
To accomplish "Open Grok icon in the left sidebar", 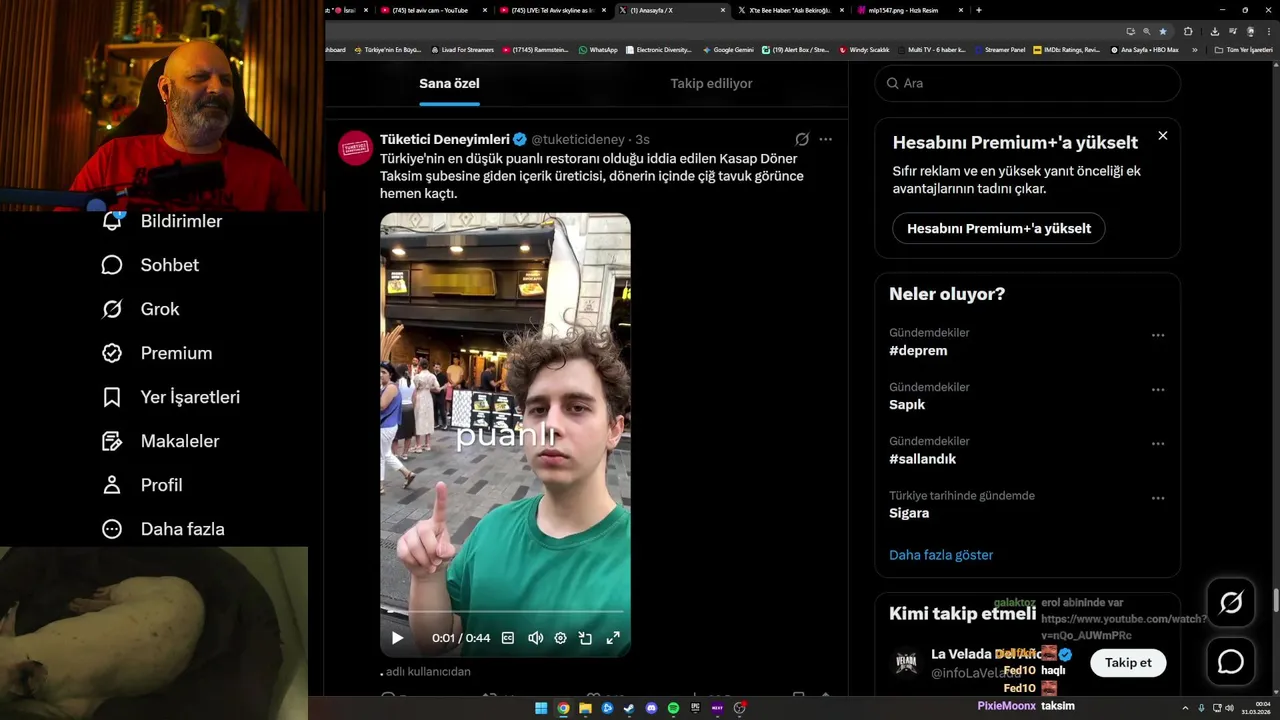I will 112,309.
